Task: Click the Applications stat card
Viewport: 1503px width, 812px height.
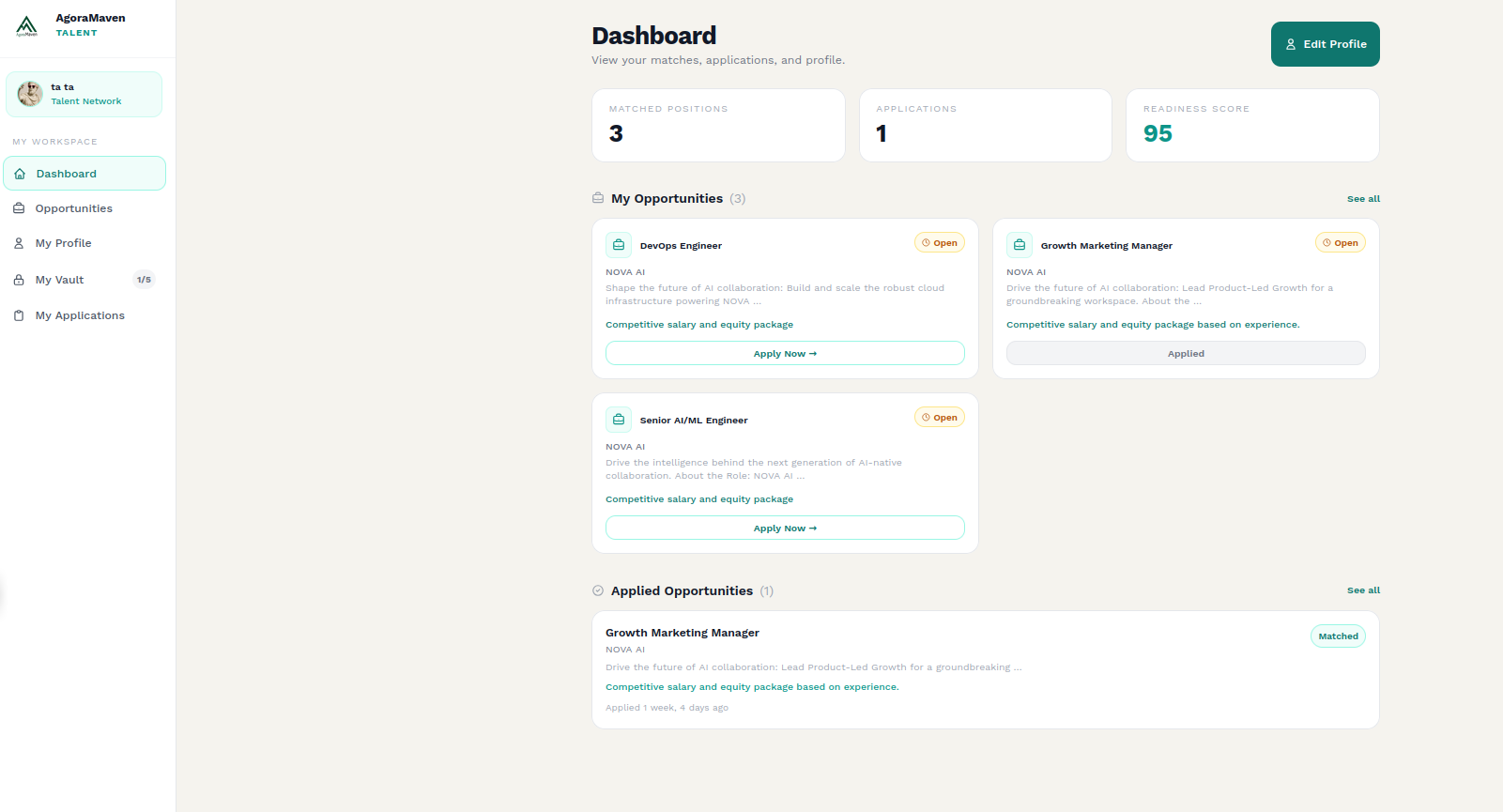Action: pyautogui.click(x=986, y=125)
